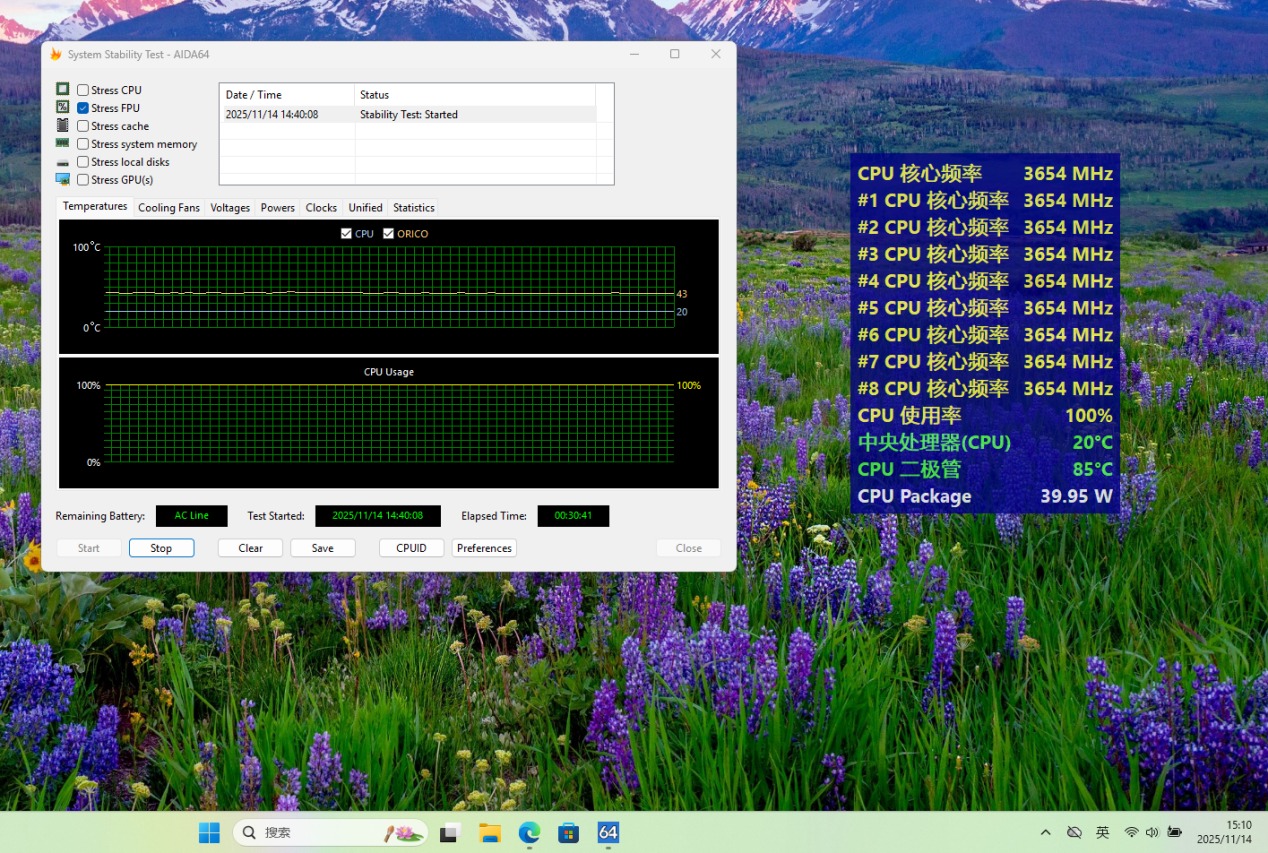Toggle the ORICO temperature graph checkbox
The image size is (1268, 853).
[389, 233]
